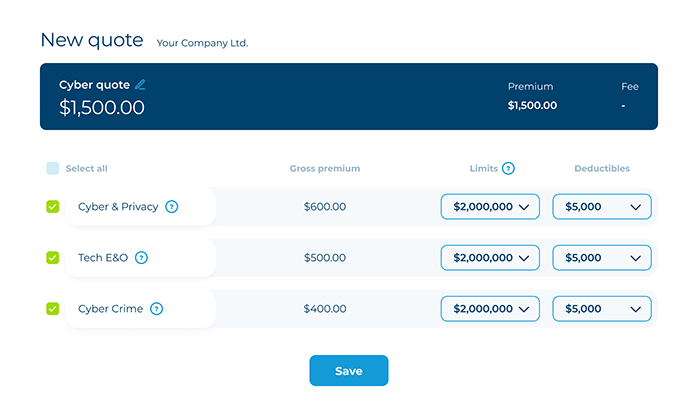This screenshot has height=418, width=698.
Task: Uncheck the Tech E&O checkbox
Action: [53, 258]
